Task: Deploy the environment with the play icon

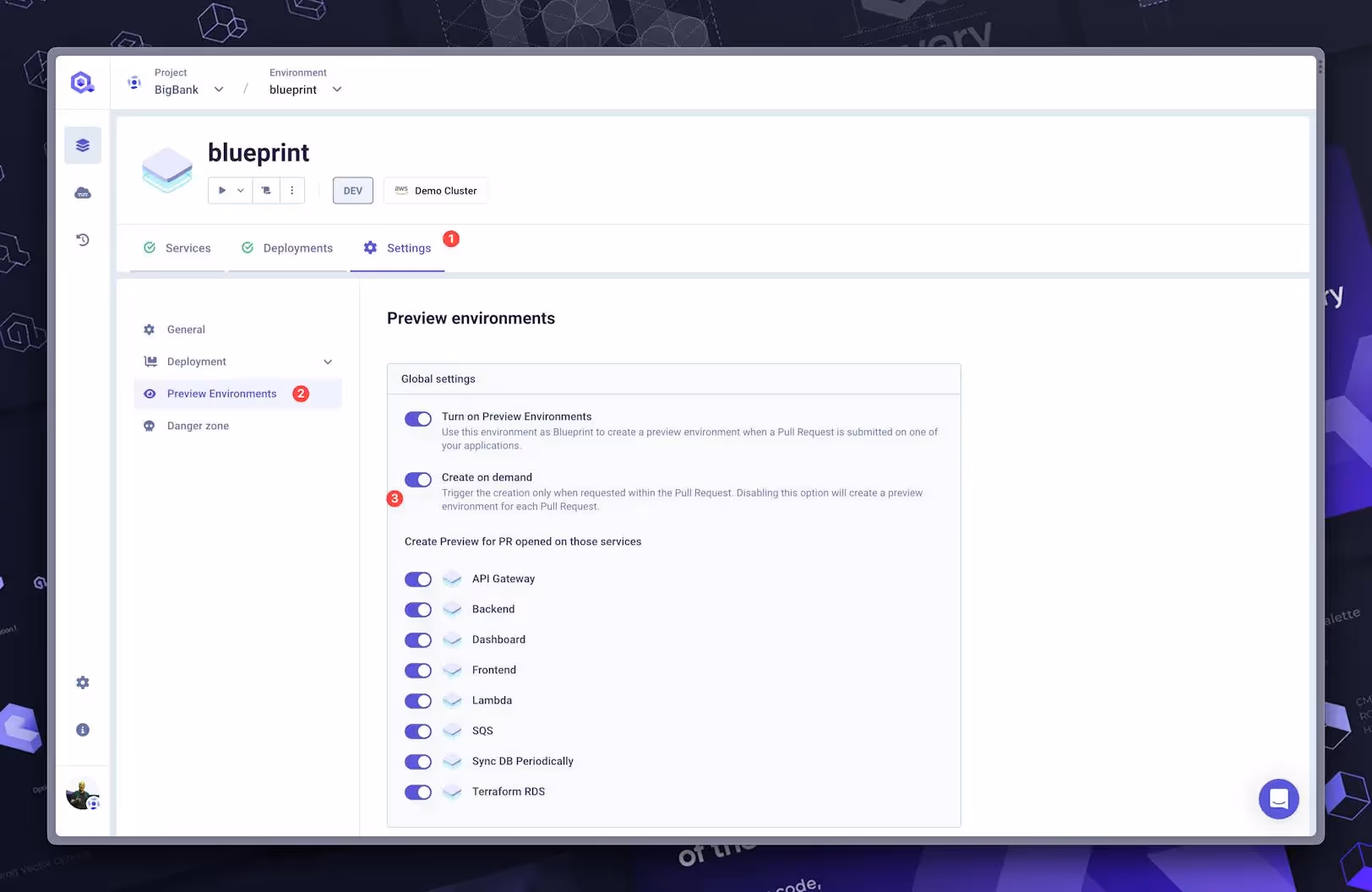Action: (222, 190)
